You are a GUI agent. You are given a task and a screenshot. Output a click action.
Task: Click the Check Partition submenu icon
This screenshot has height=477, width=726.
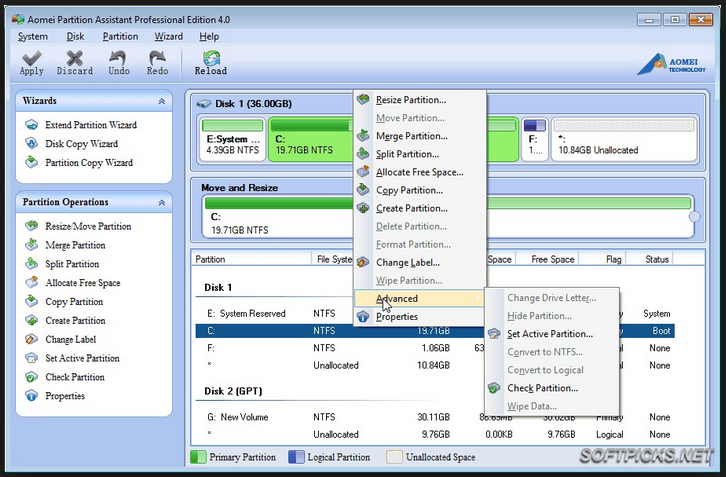pos(494,388)
